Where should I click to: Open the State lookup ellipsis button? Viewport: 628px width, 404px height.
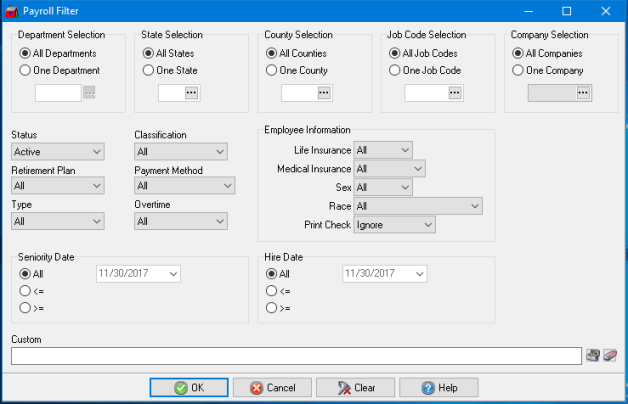(x=191, y=93)
